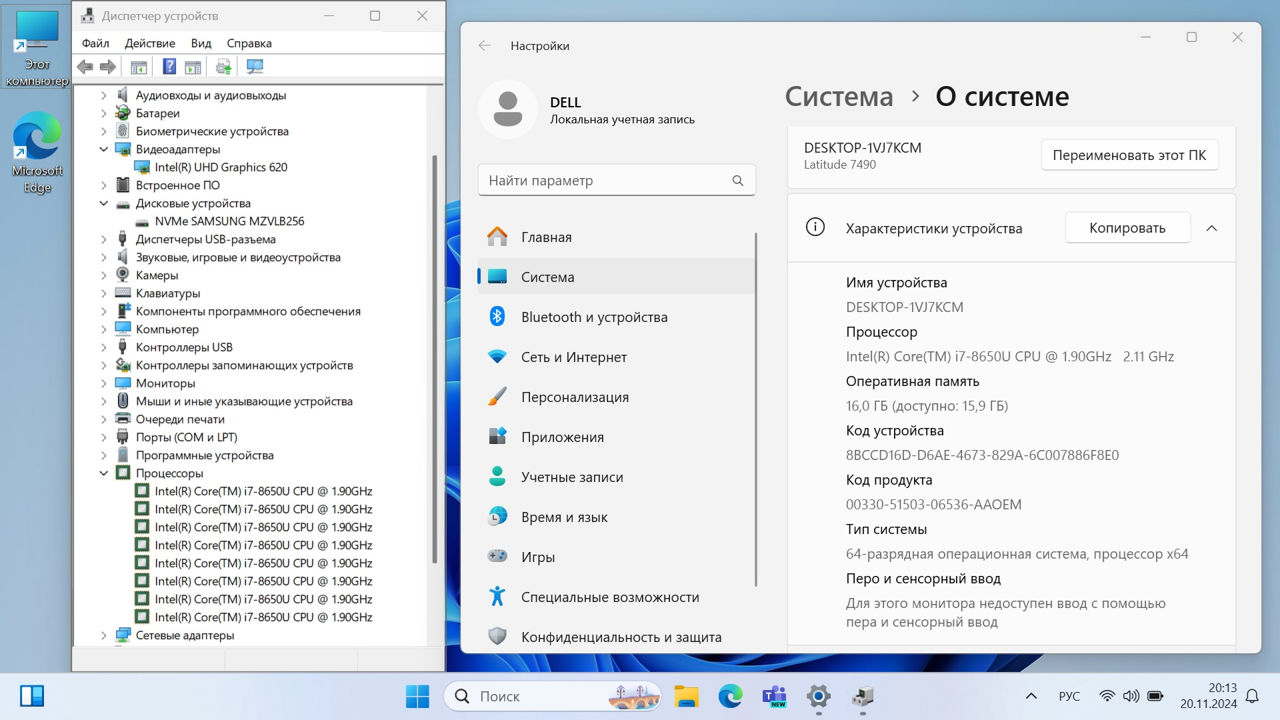Click the Forward arrow in Device Manager toolbar
1280x720 pixels.
(108, 67)
